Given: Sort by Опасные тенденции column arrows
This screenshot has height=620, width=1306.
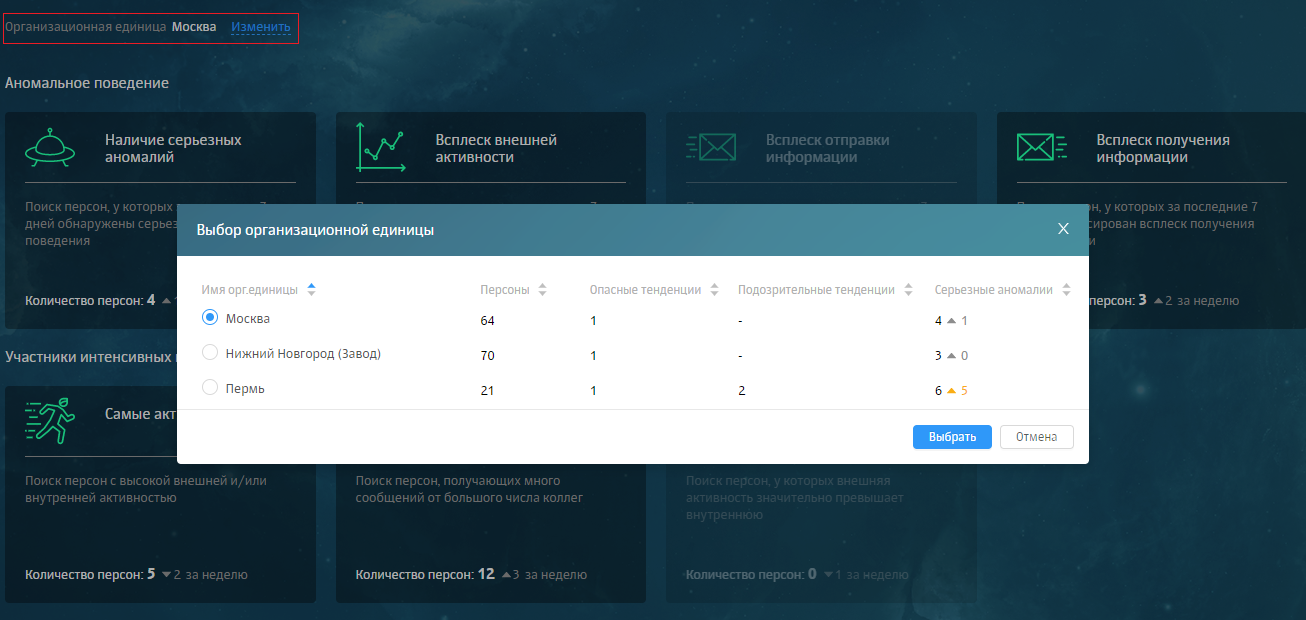Looking at the screenshot, I should pyautogui.click(x=714, y=290).
